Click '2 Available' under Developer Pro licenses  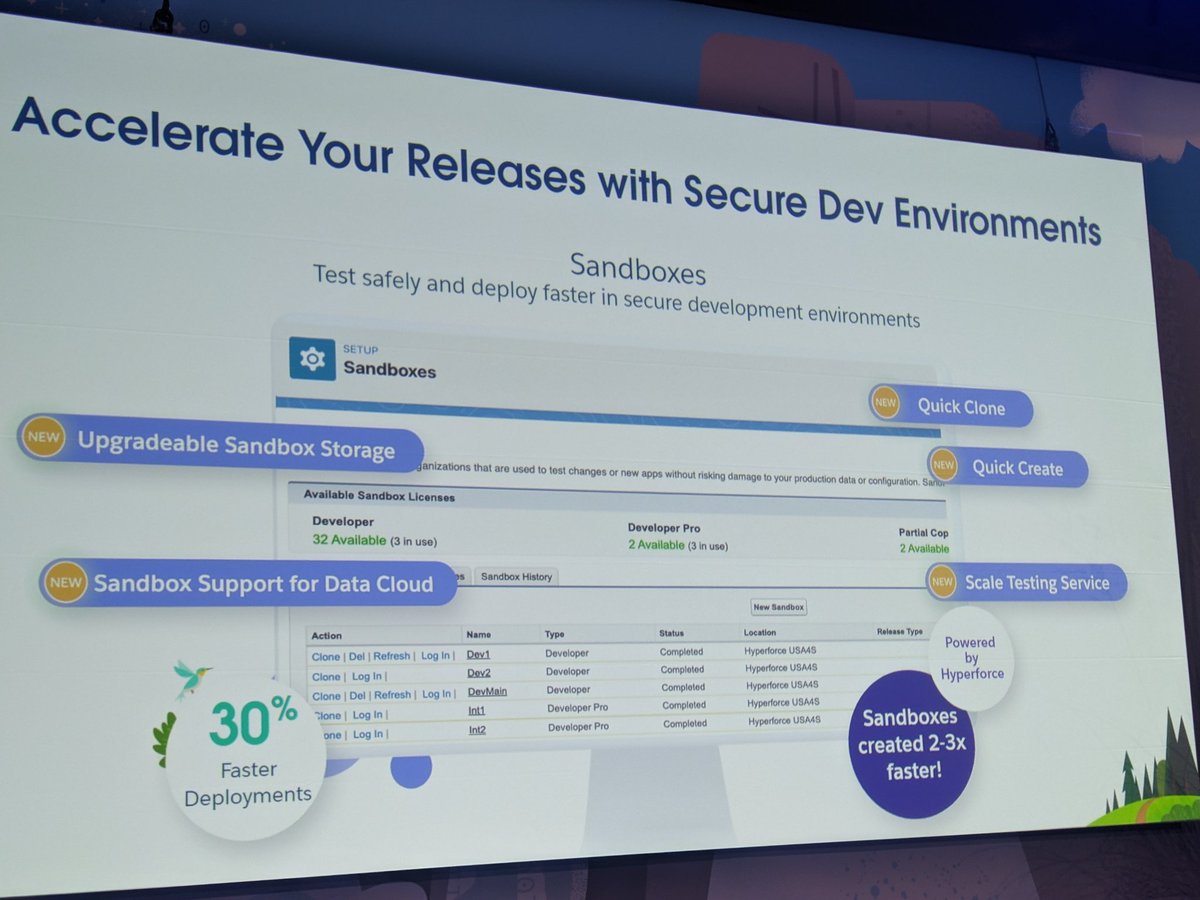pos(656,545)
